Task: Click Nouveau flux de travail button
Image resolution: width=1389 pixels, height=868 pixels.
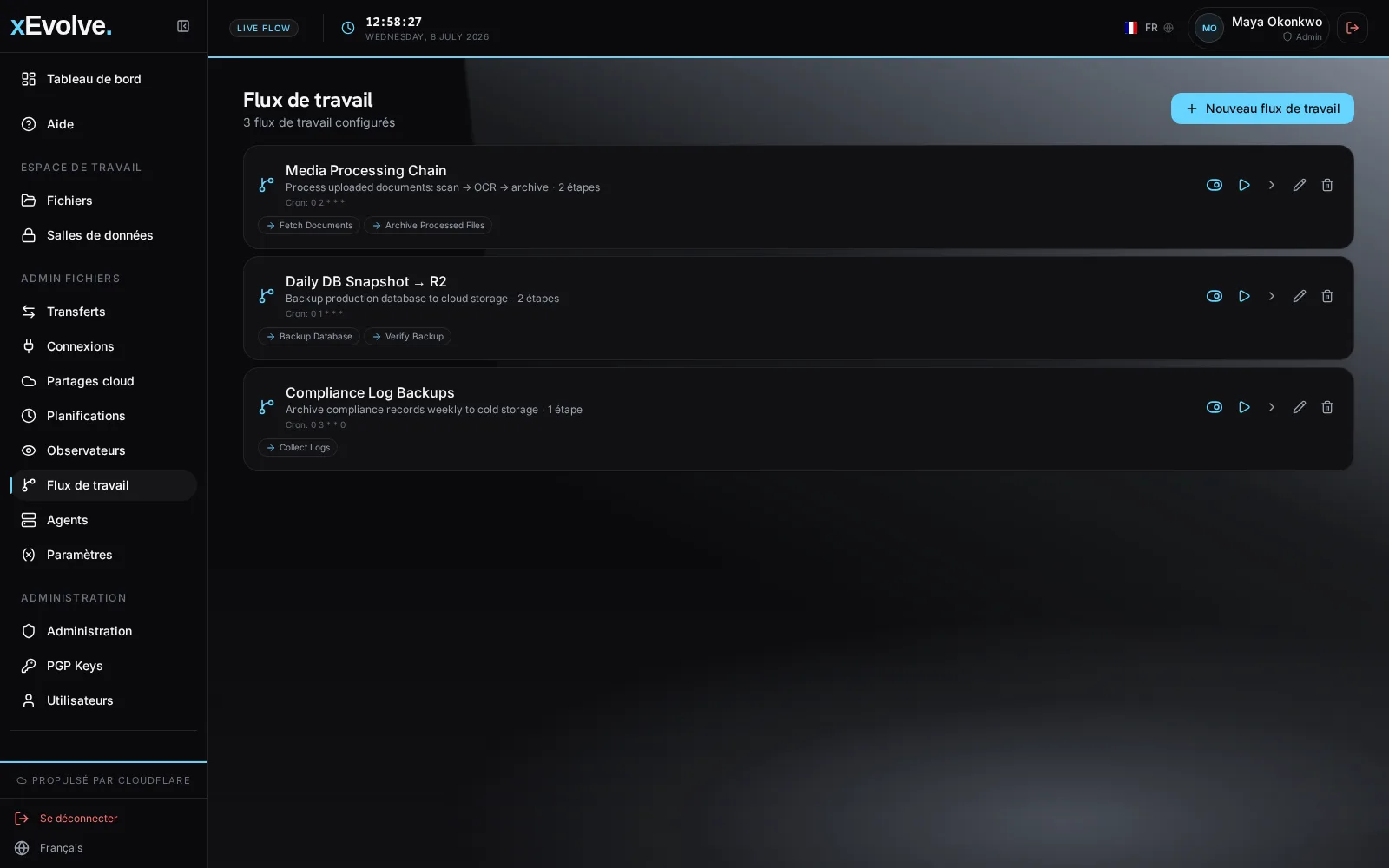Action: click(1262, 108)
